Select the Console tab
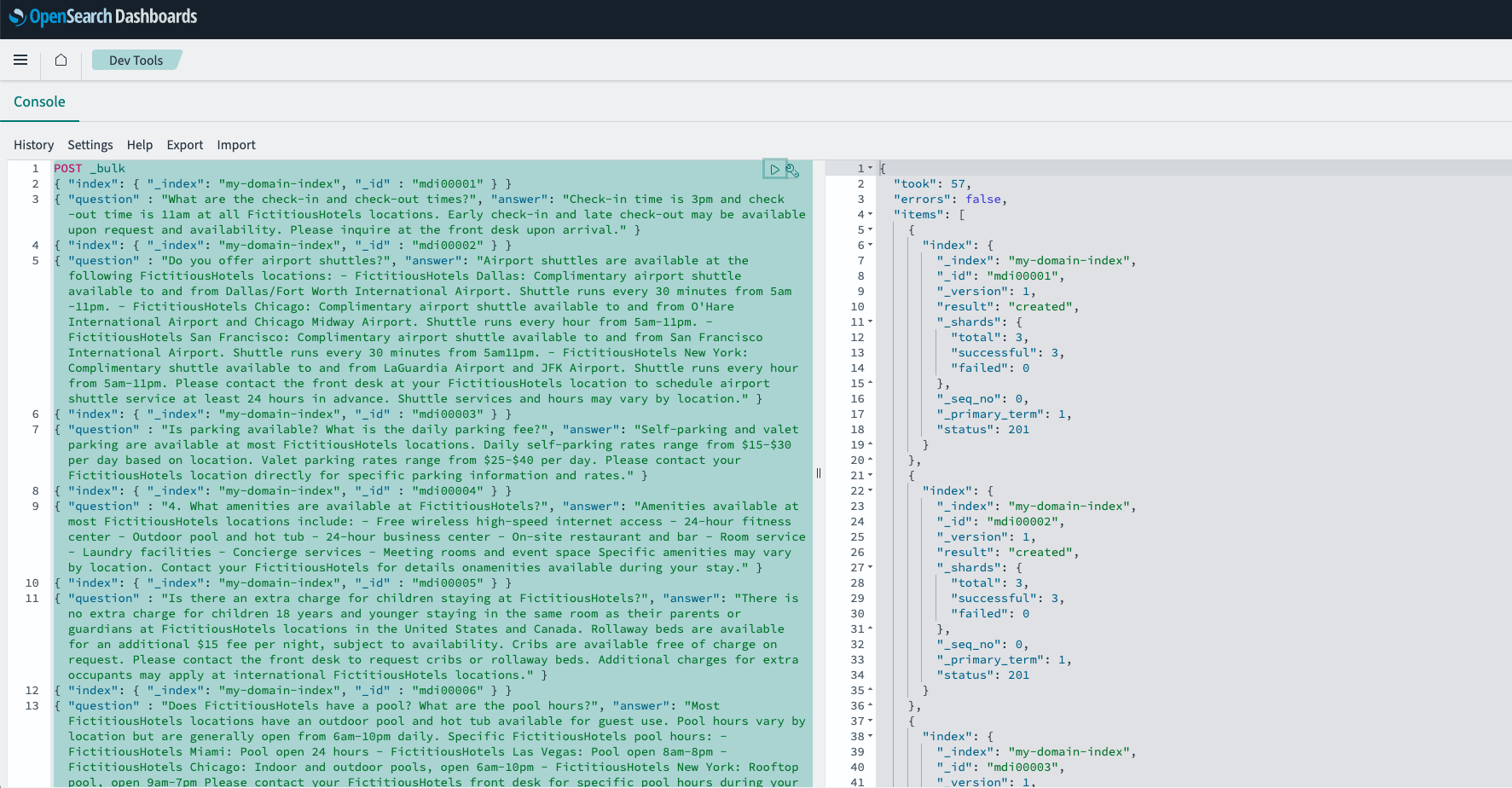Image resolution: width=1512 pixels, height=788 pixels. click(39, 101)
